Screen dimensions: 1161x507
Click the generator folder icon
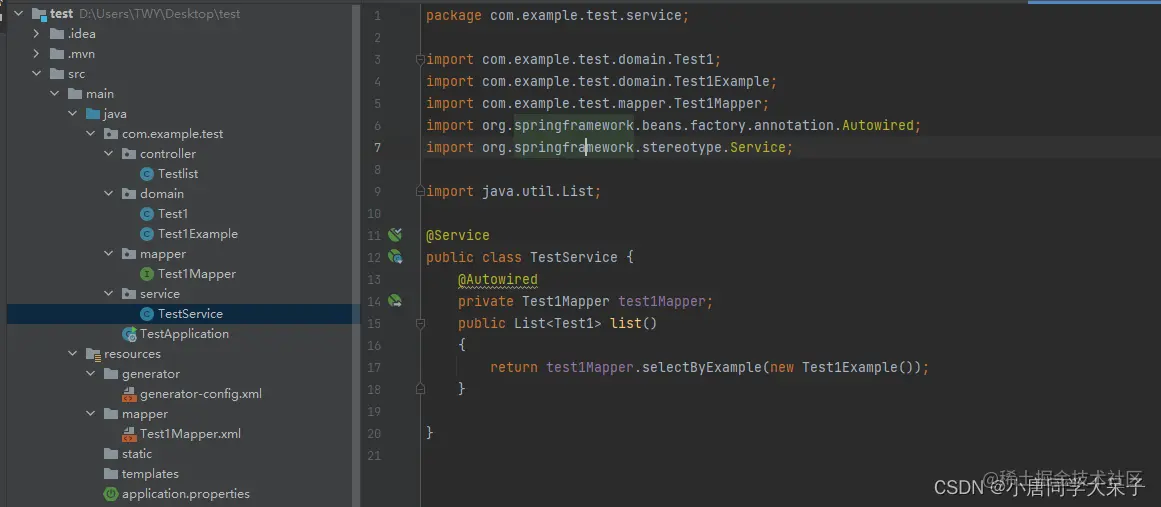[111, 374]
